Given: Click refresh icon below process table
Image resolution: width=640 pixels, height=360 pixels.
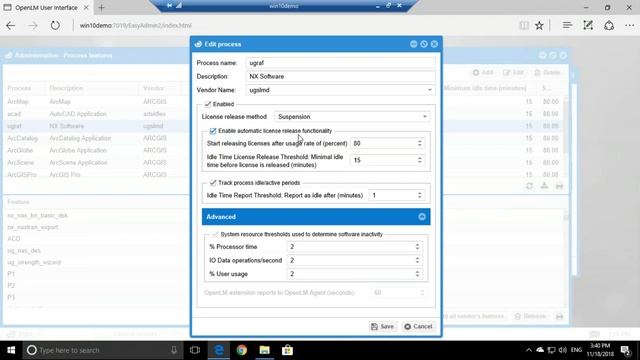Looking at the screenshot, I should click(529, 186).
